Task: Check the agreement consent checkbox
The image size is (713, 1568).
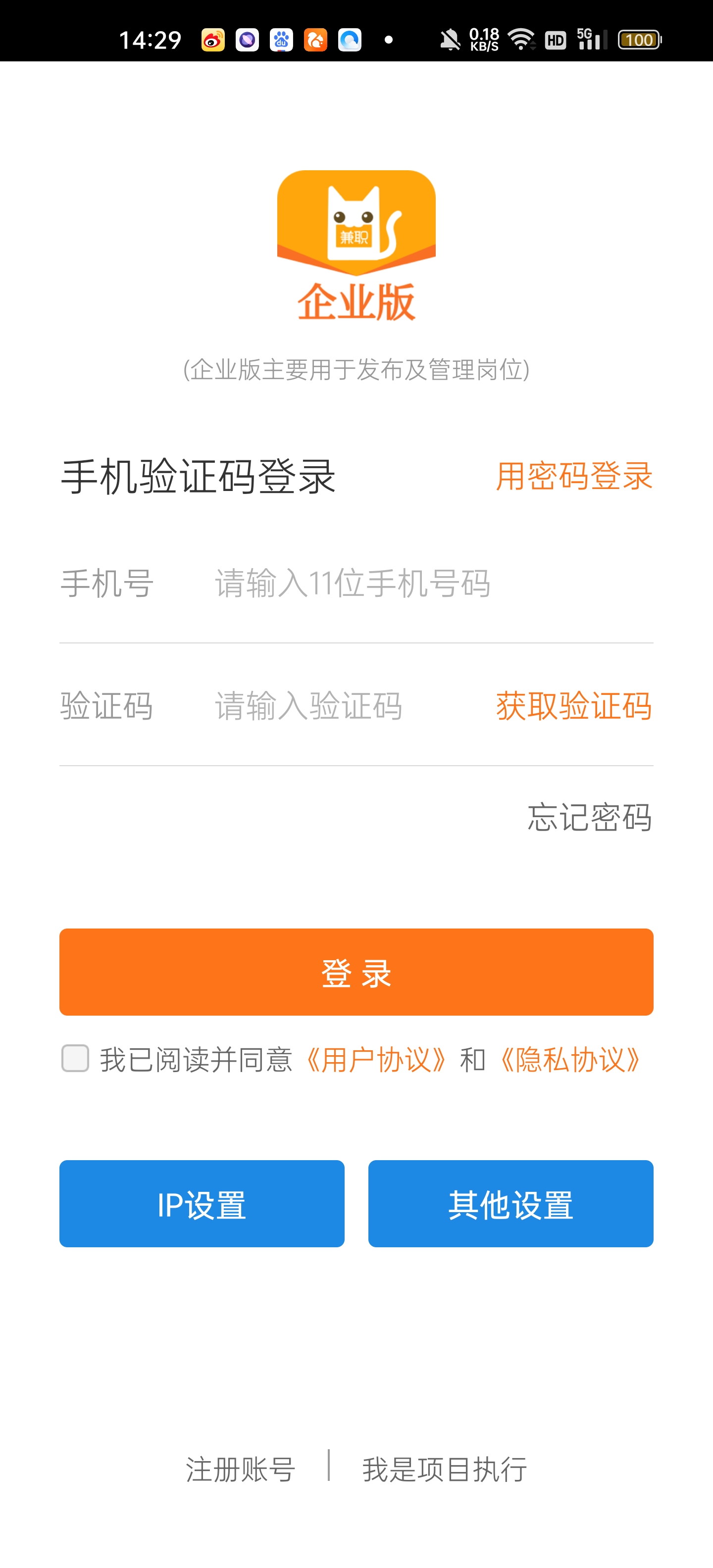Action: pyautogui.click(x=75, y=1059)
